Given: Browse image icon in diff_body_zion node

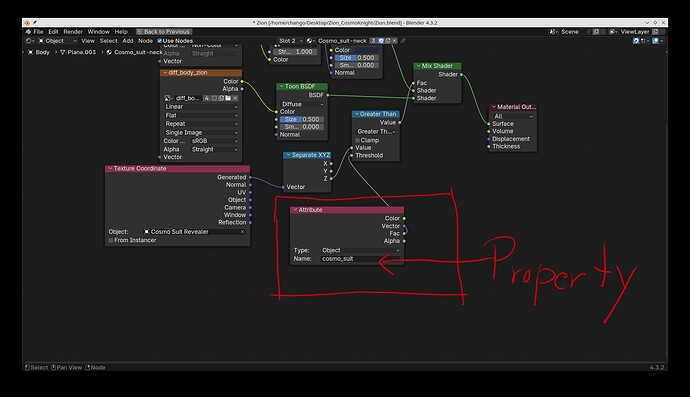Looking at the screenshot, I should 169,98.
